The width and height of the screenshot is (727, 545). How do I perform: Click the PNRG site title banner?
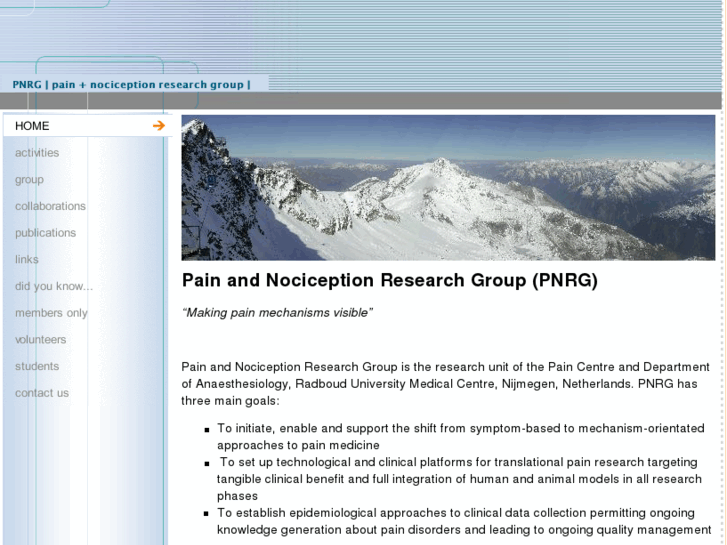coord(131,84)
